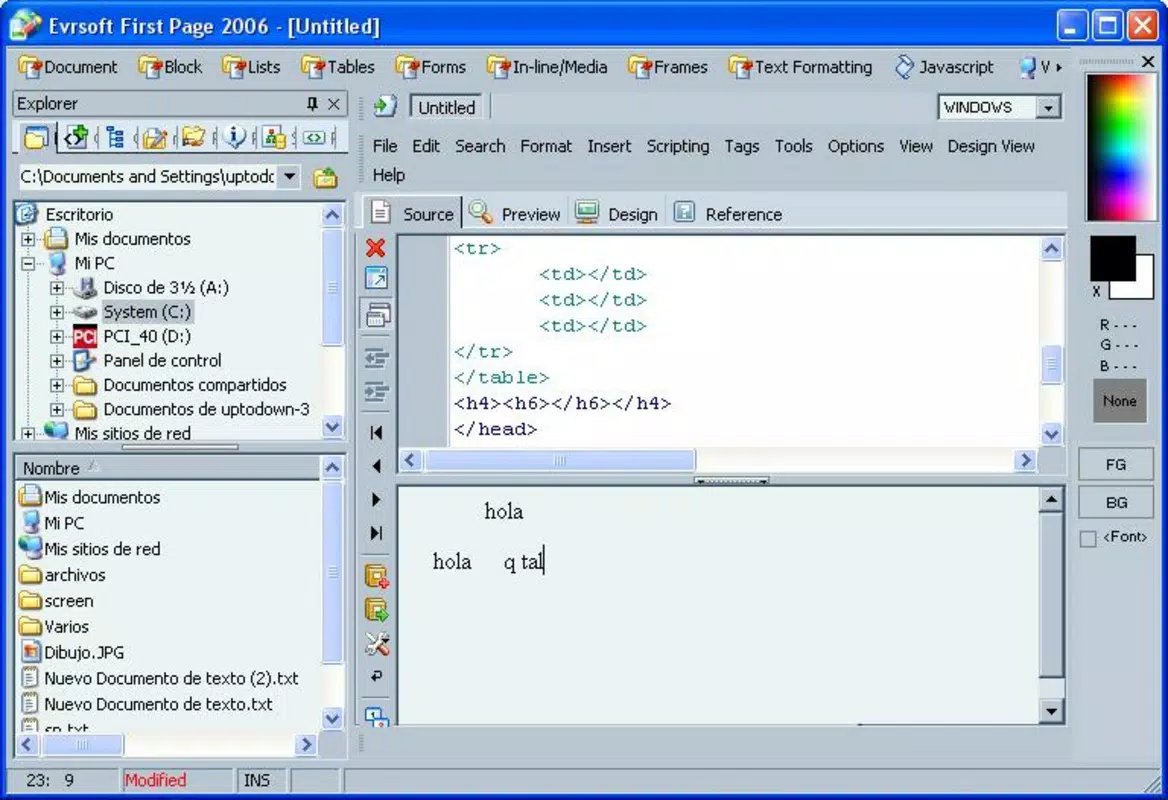Click the None color button
The image size is (1168, 800).
point(1120,401)
